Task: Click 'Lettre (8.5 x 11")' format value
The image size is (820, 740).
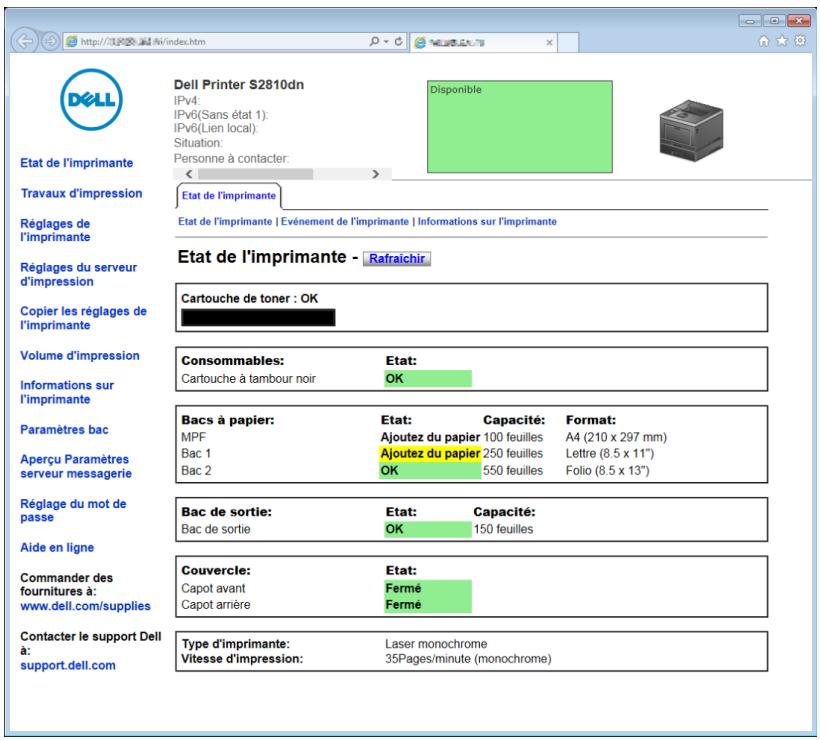Action: pyautogui.click(x=610, y=453)
